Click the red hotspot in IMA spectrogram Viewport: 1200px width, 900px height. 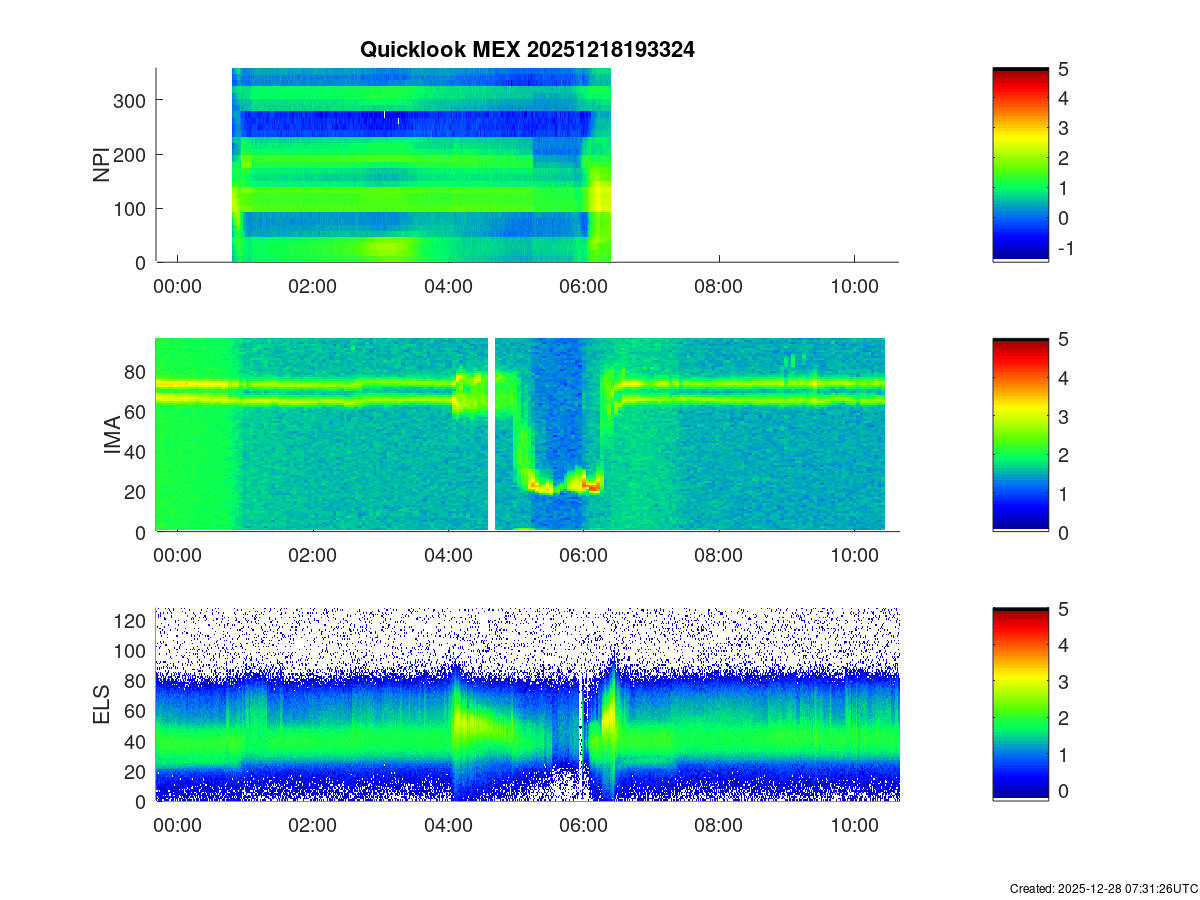tap(592, 486)
